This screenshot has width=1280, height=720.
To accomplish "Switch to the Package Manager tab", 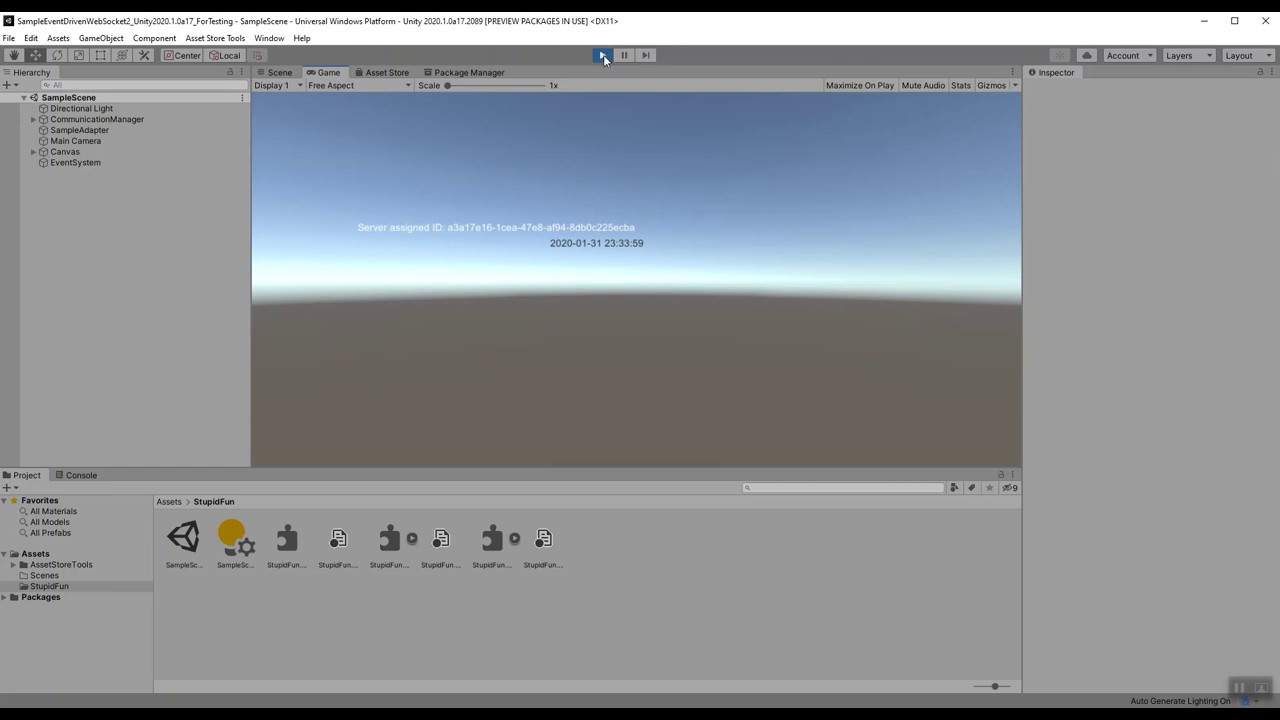I will click(463, 72).
